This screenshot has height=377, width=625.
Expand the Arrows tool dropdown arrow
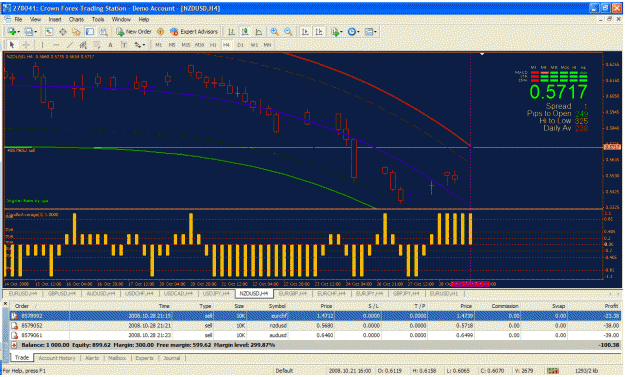pyautogui.click(x=144, y=45)
